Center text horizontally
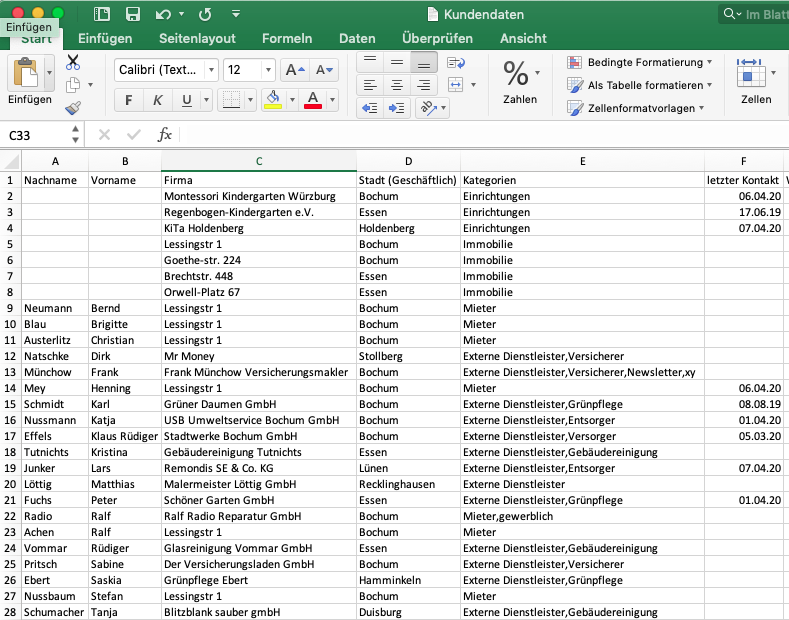 397,85
